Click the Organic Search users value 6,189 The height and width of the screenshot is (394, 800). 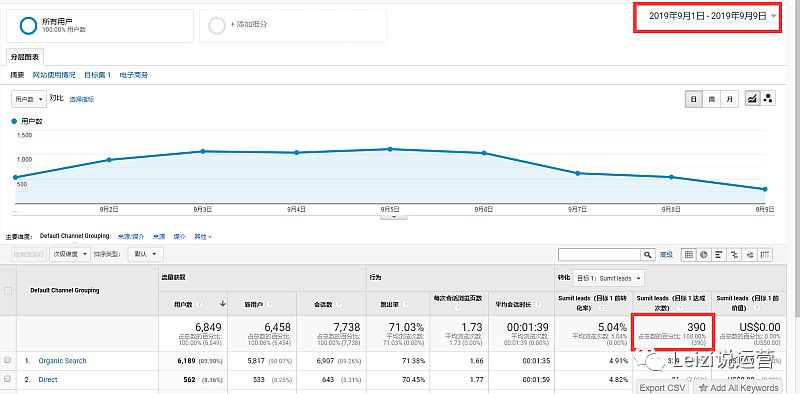pos(186,361)
